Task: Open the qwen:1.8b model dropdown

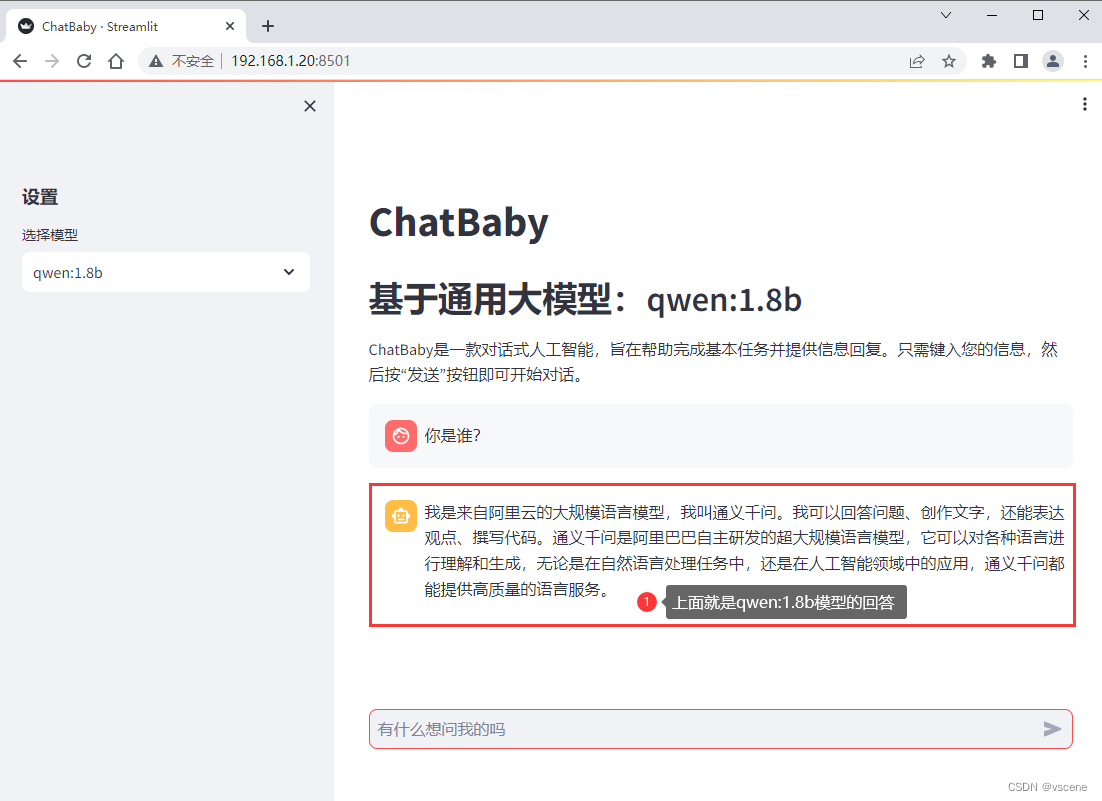Action: click(166, 273)
